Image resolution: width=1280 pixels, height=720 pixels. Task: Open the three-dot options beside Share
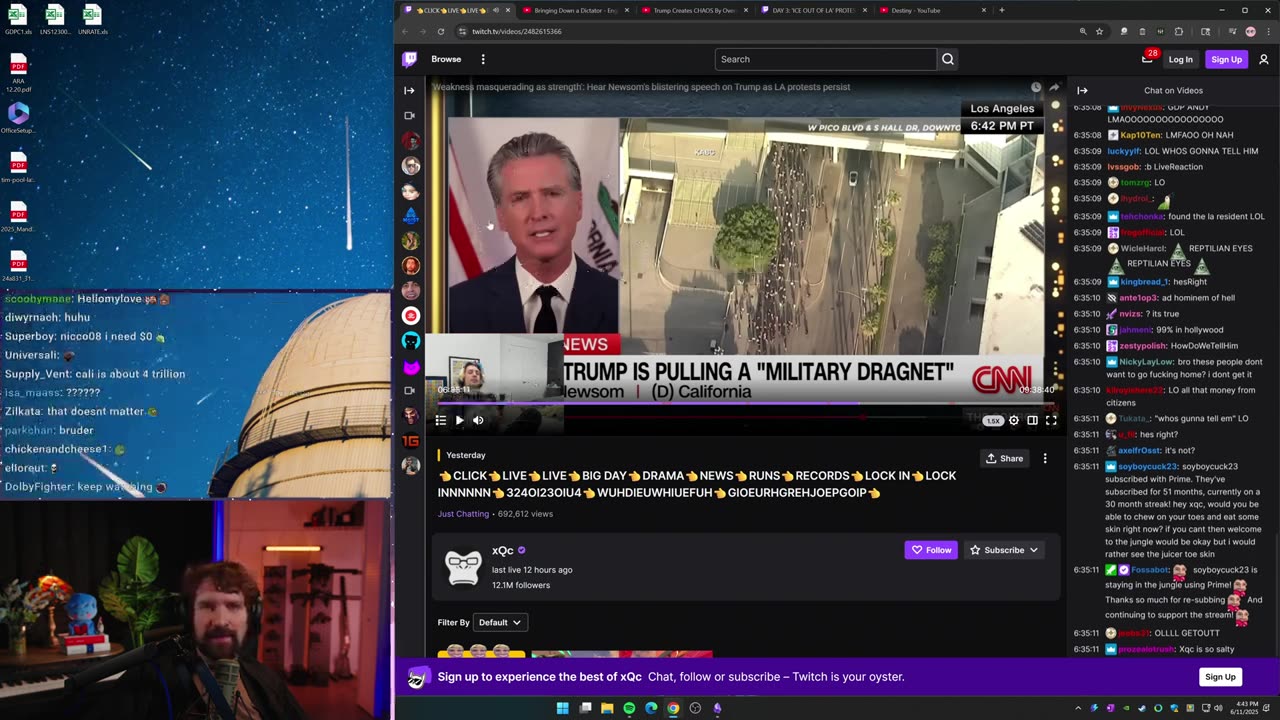(x=1045, y=458)
